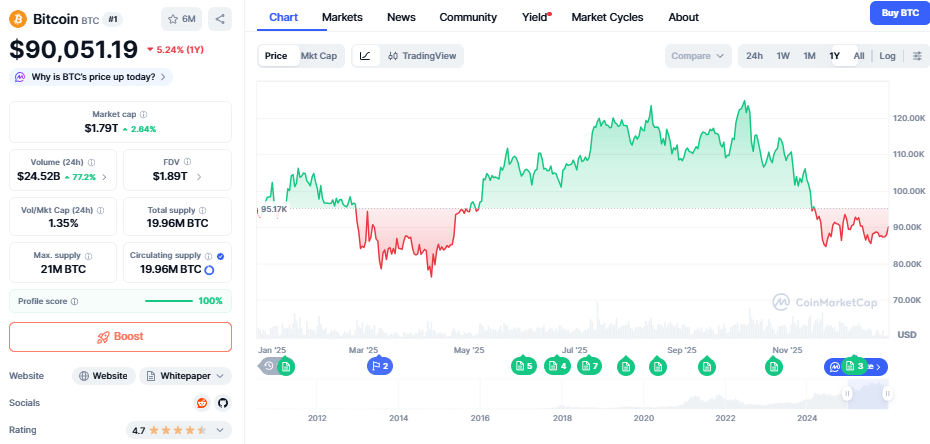Click the share icon button

tap(220, 18)
